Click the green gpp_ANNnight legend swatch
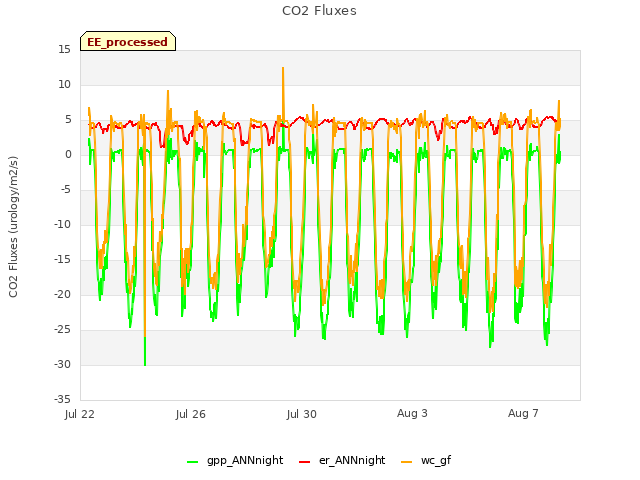640x480 pixels. coord(193,462)
